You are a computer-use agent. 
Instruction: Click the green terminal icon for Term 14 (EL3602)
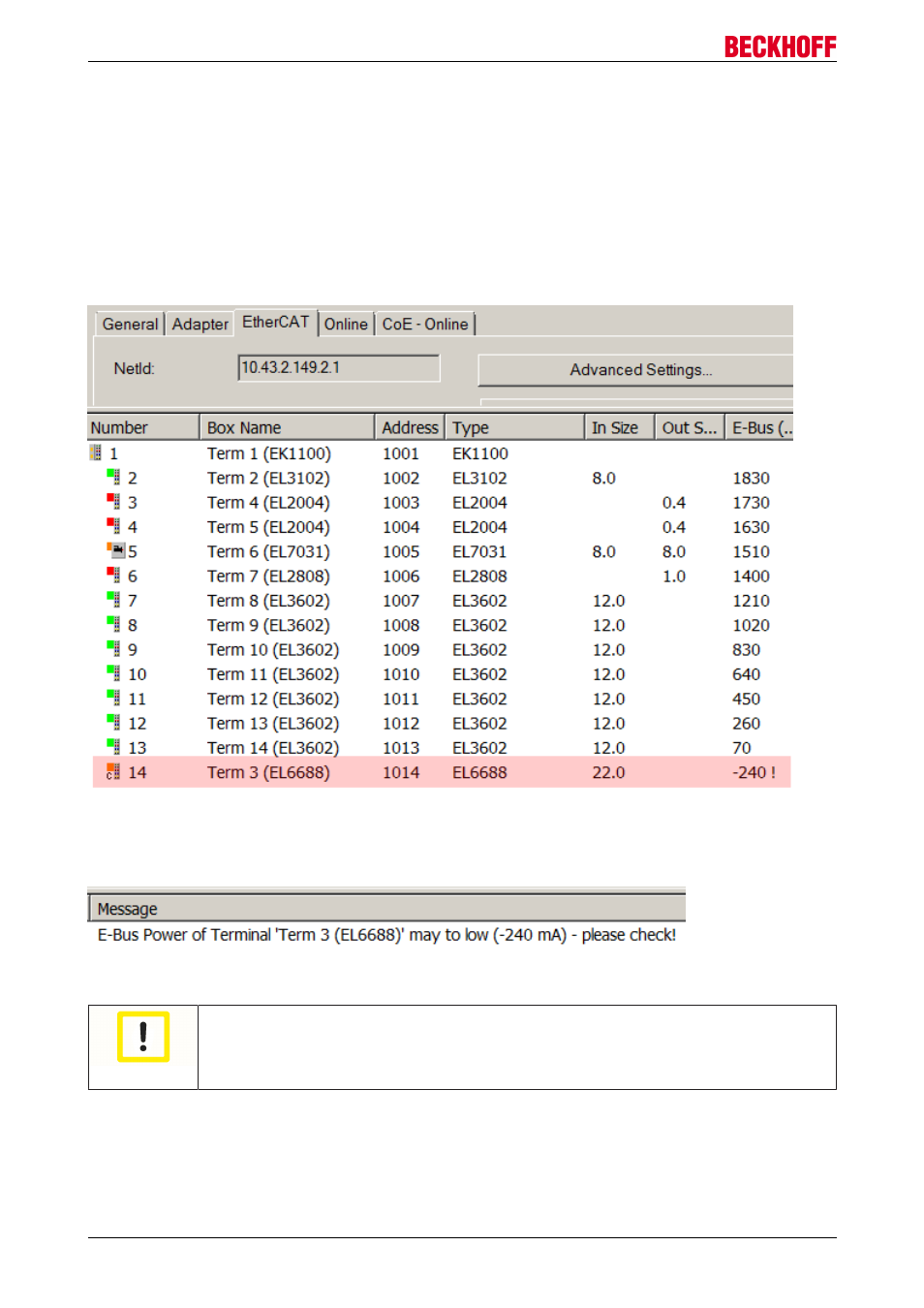tap(113, 747)
